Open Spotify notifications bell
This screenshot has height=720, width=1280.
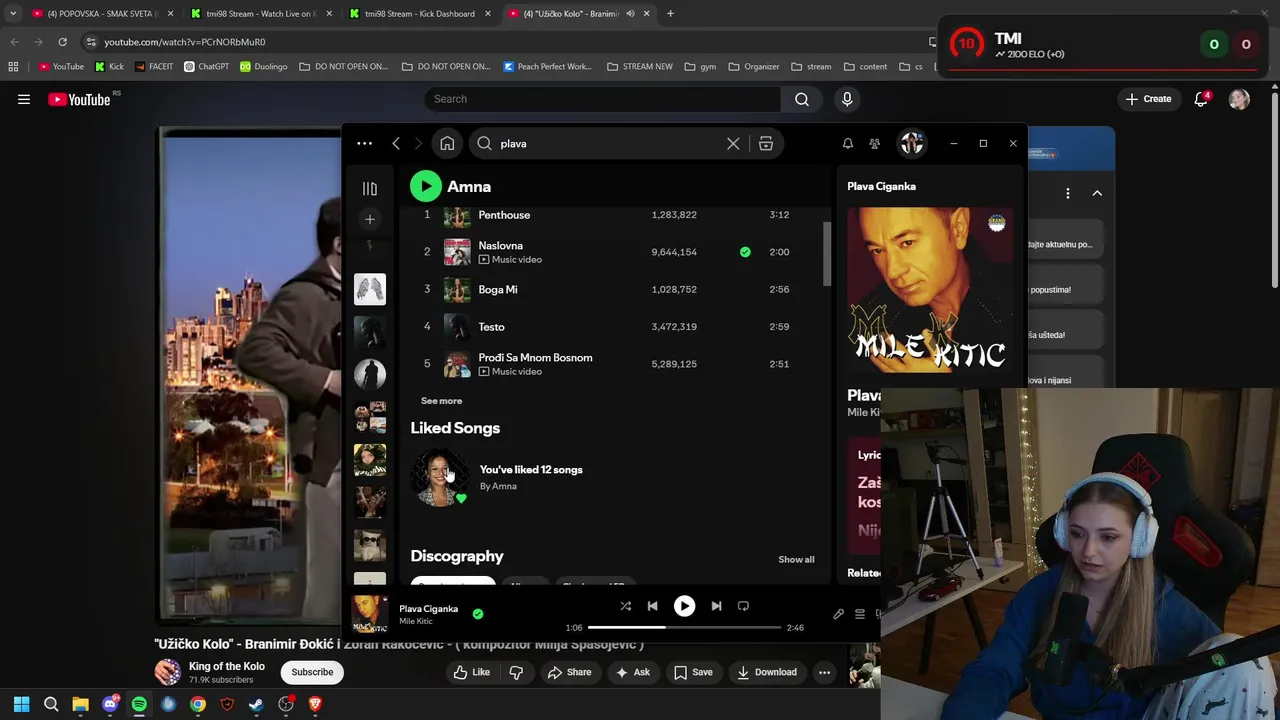click(847, 143)
